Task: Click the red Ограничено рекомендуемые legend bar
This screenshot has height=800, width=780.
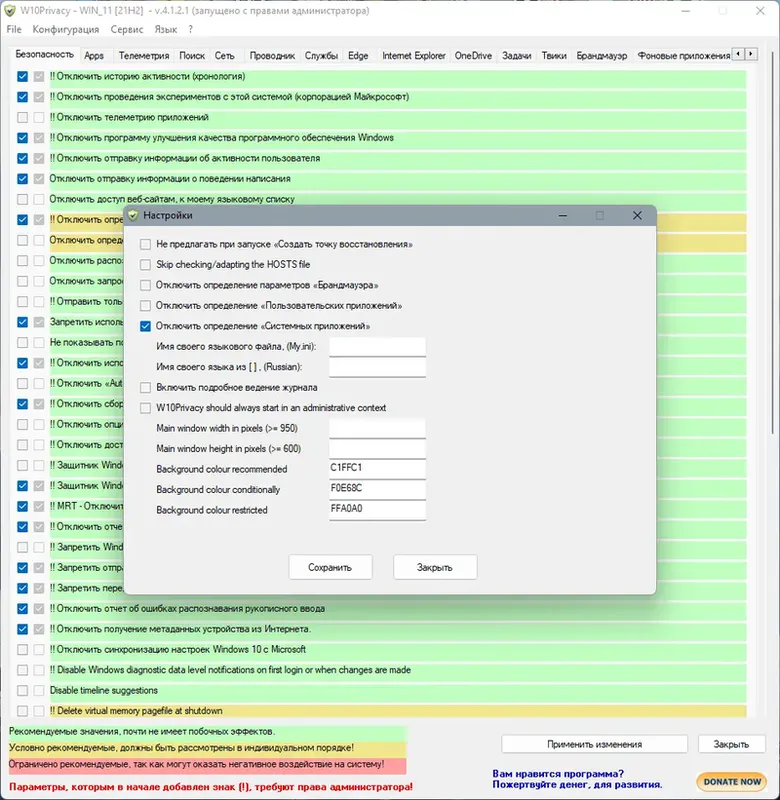Action: tap(208, 764)
